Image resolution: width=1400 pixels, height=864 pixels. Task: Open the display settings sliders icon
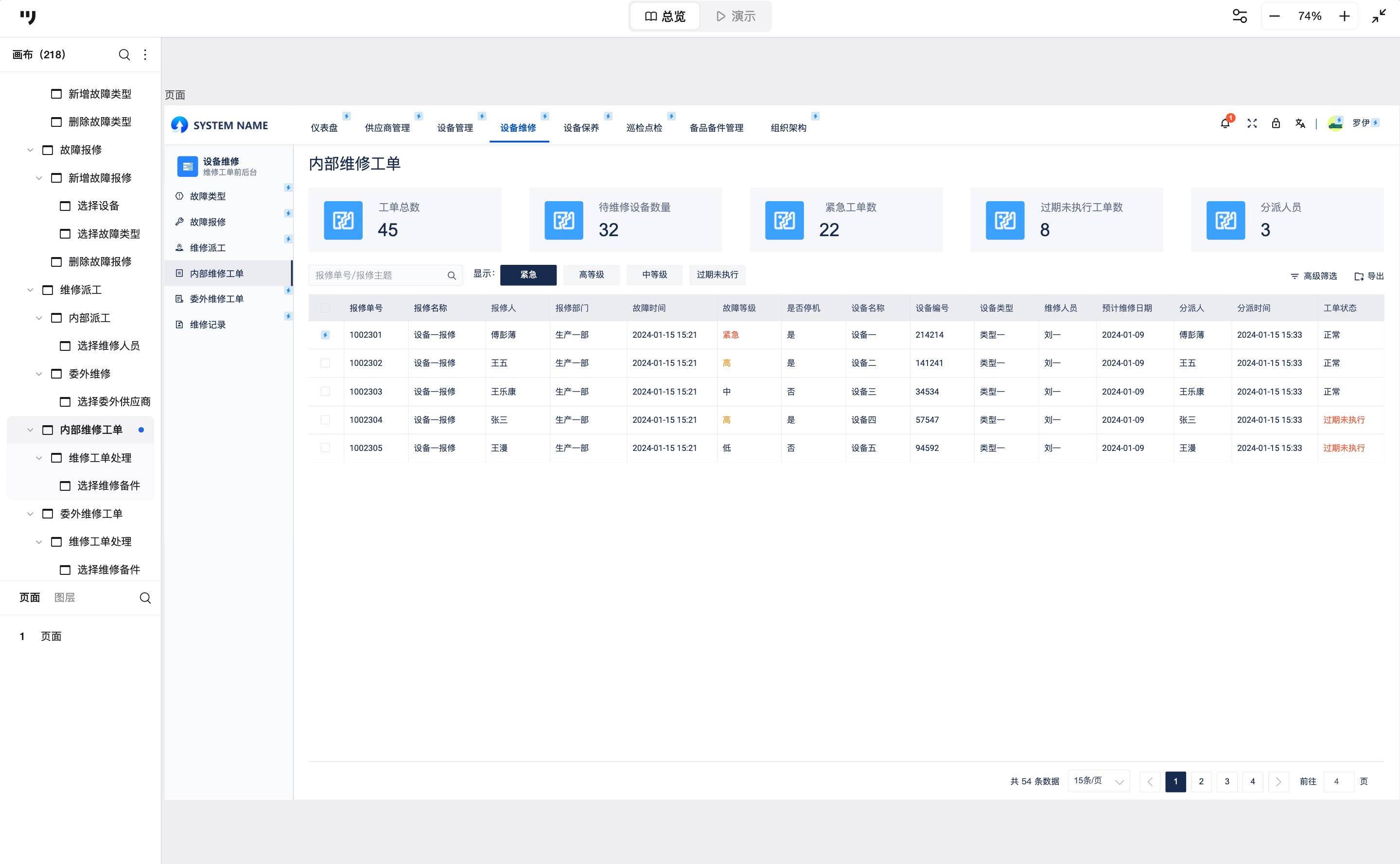click(x=1240, y=16)
